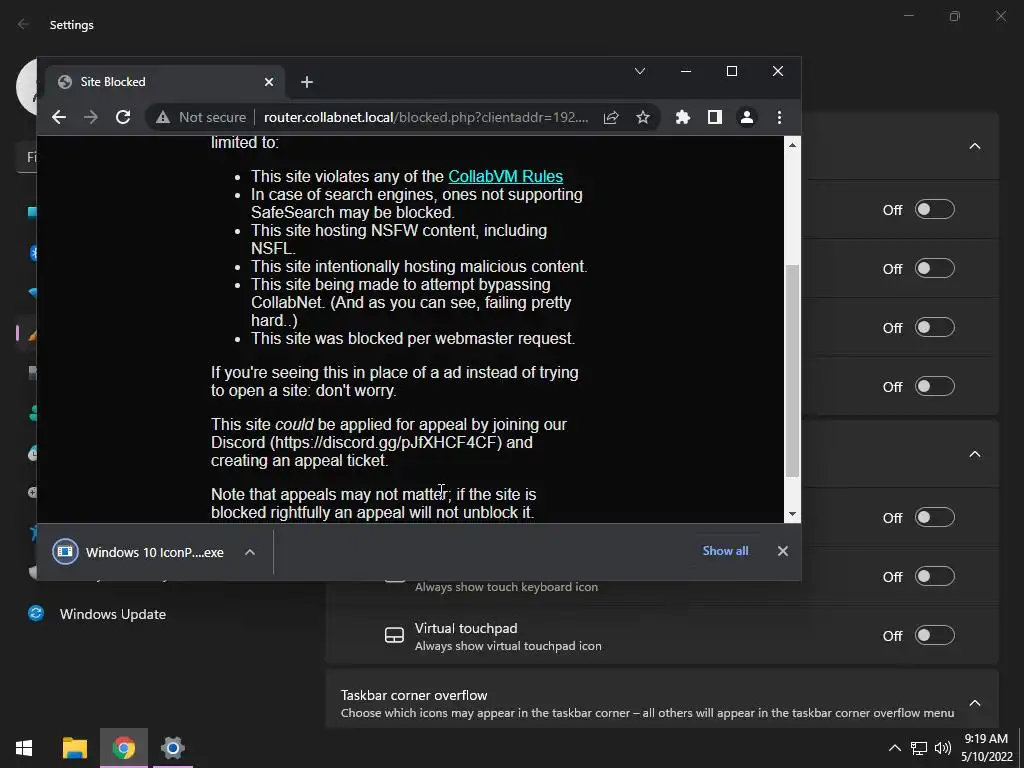This screenshot has width=1024, height=768.
Task: Open File Explorer from the taskbar
Action: 75,748
